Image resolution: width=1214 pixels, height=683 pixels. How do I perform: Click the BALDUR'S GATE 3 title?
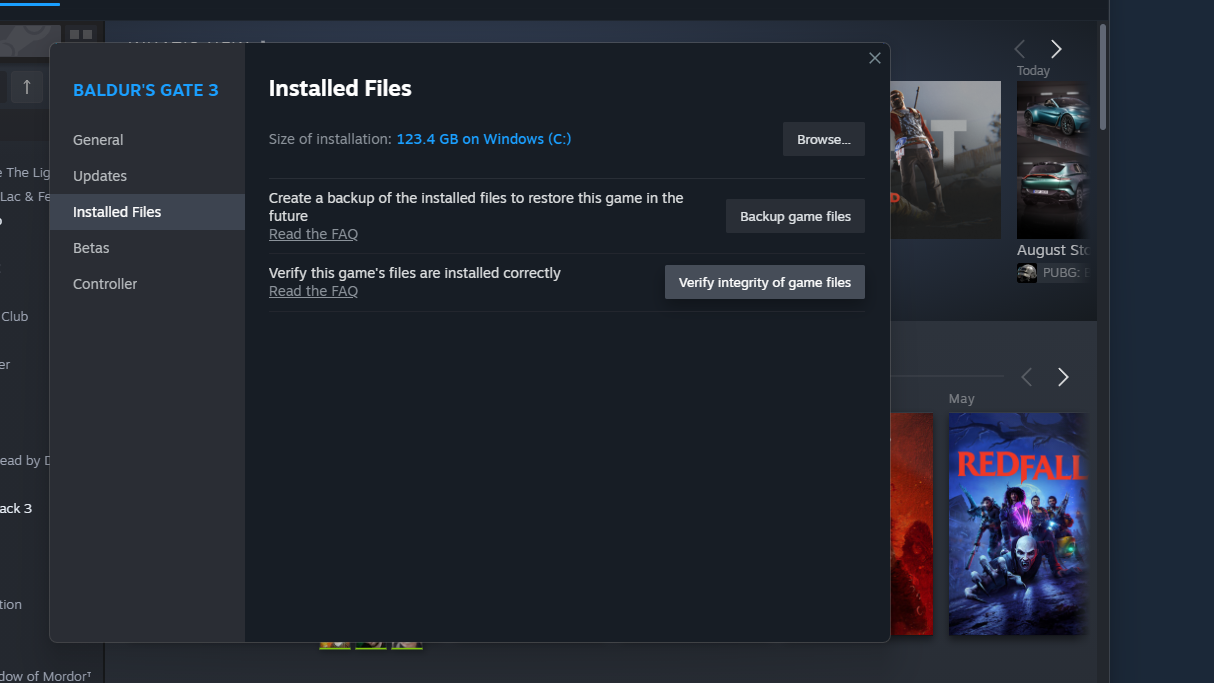tap(146, 90)
